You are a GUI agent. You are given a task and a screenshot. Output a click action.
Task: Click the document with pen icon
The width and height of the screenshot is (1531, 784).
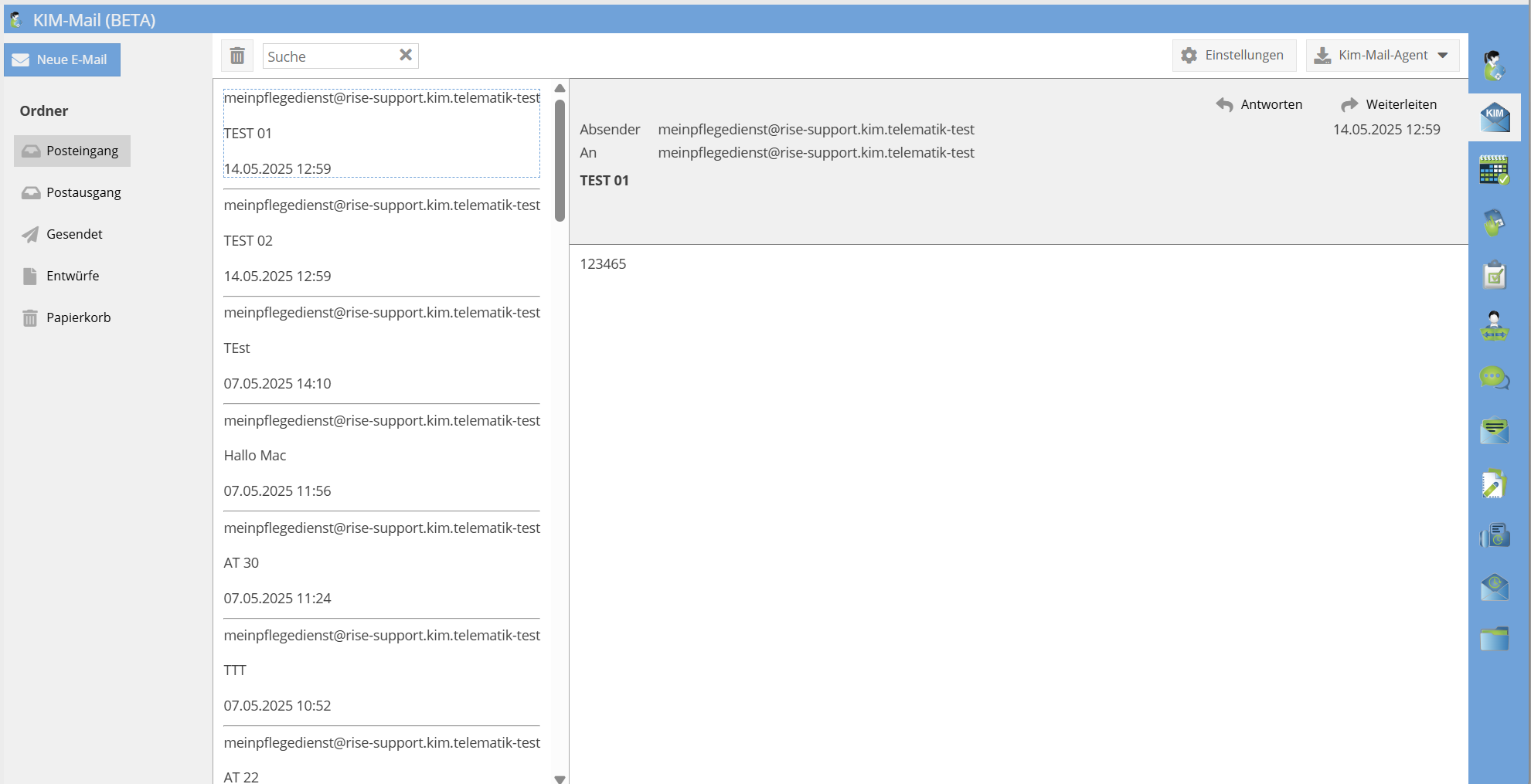click(x=1494, y=484)
